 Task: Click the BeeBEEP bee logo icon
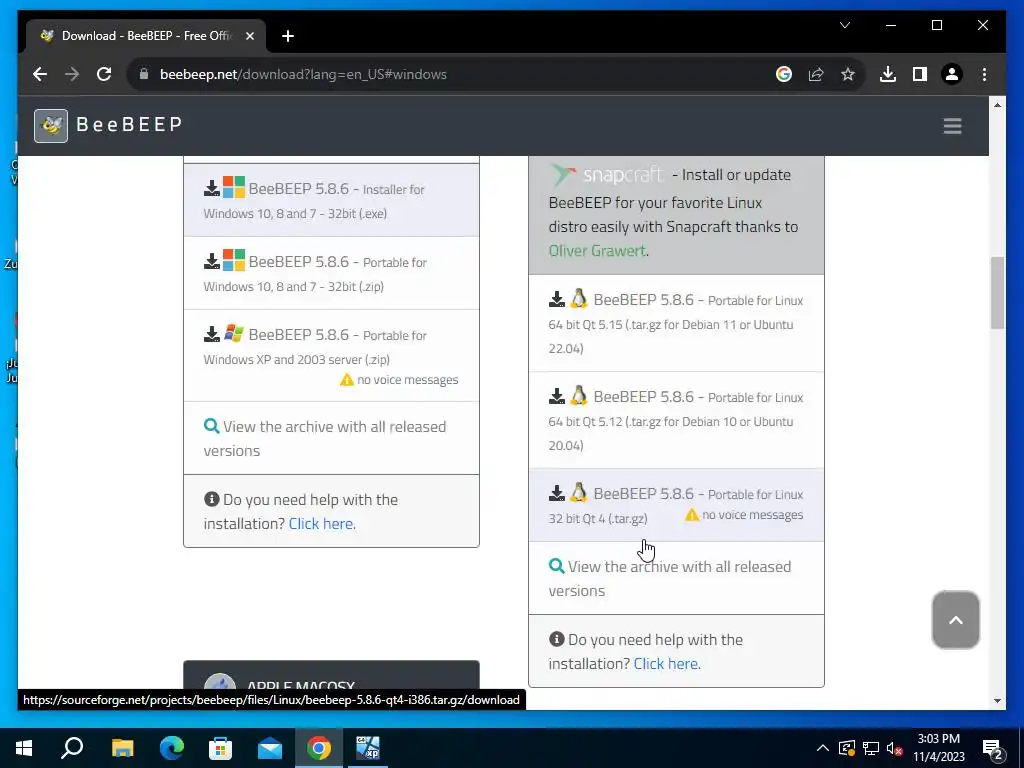click(51, 125)
